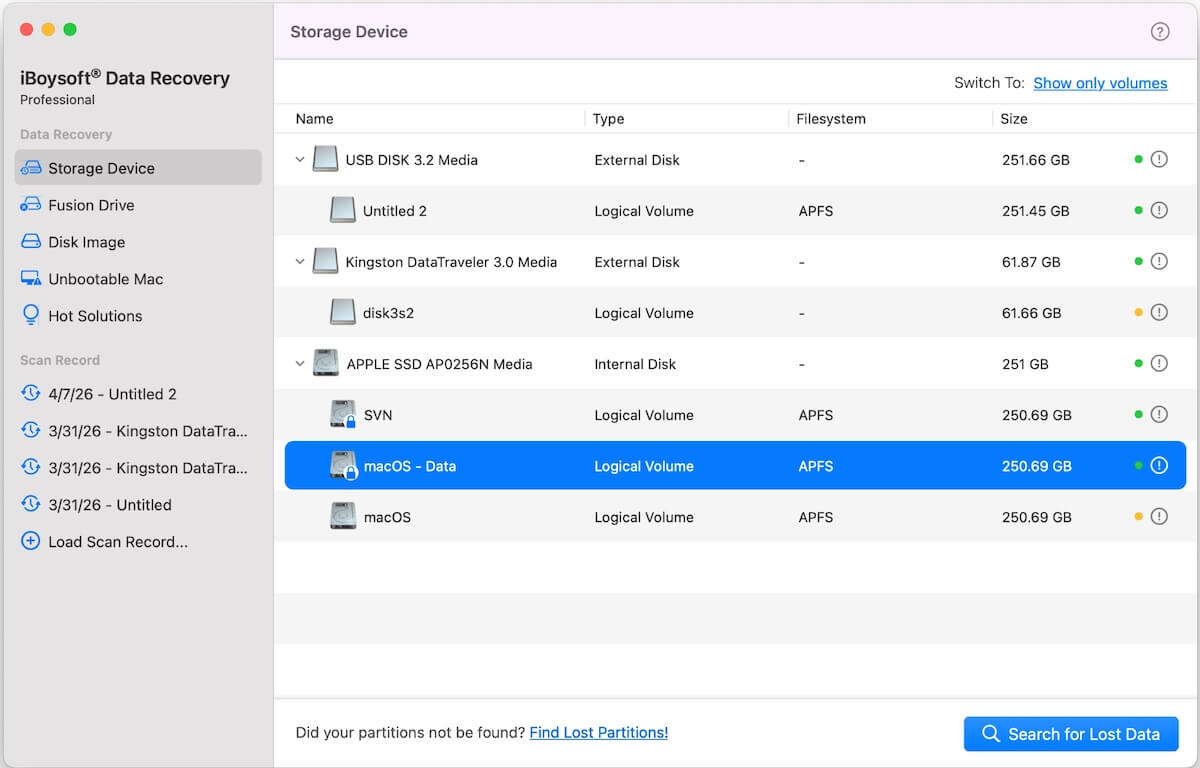This screenshot has height=768, width=1200.
Task: Click the Untitled 2 volume drive icon
Action: (343, 210)
